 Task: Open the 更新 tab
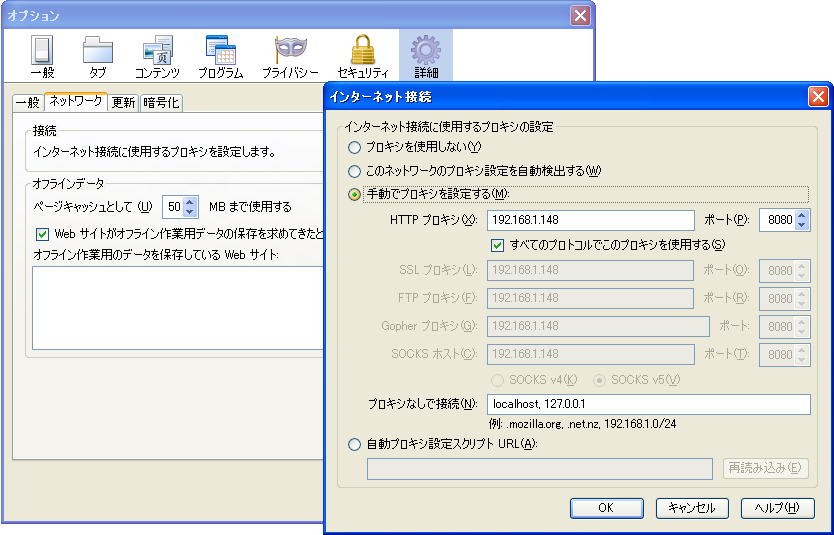point(123,102)
